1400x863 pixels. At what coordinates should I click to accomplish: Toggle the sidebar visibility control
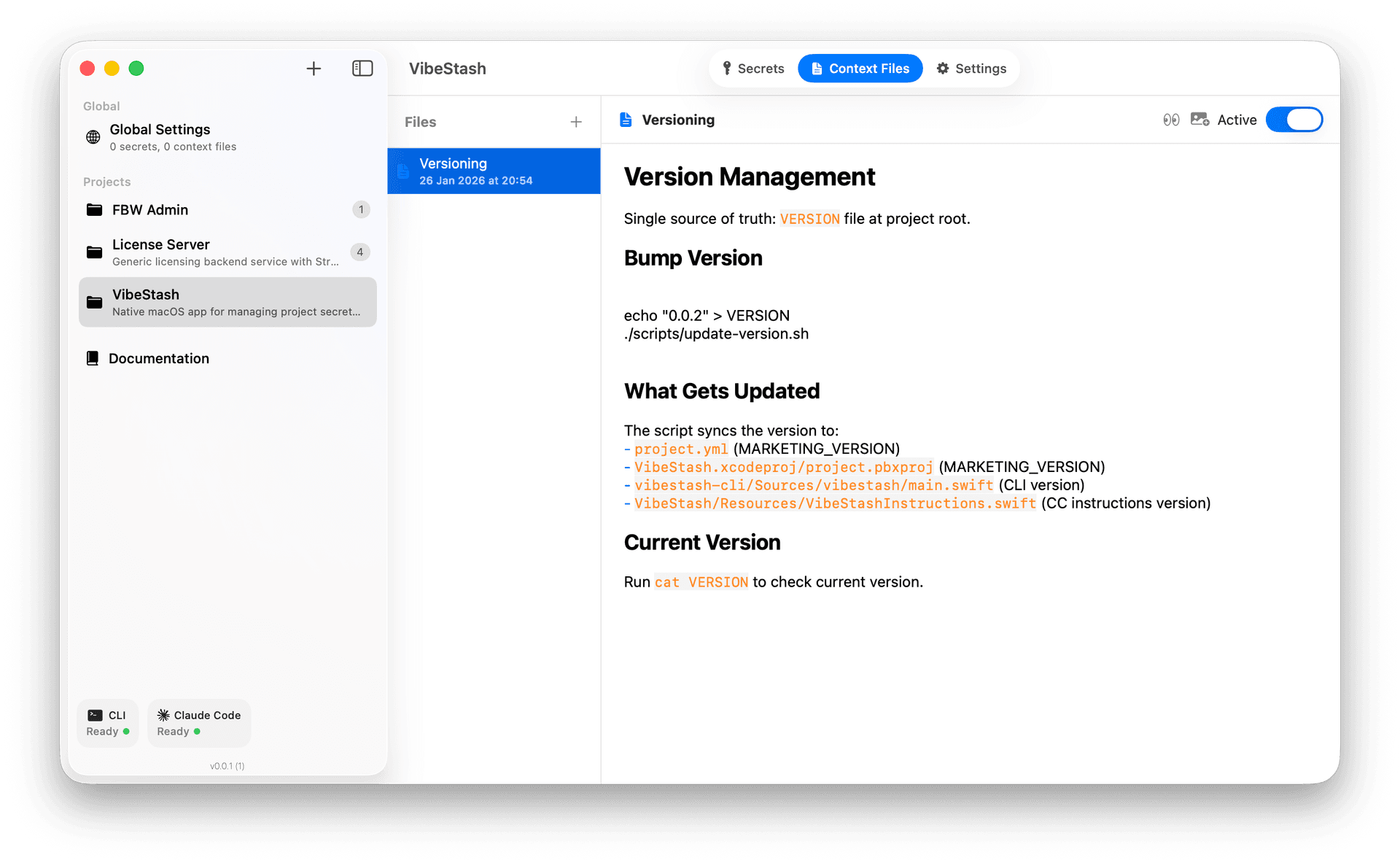(x=362, y=68)
